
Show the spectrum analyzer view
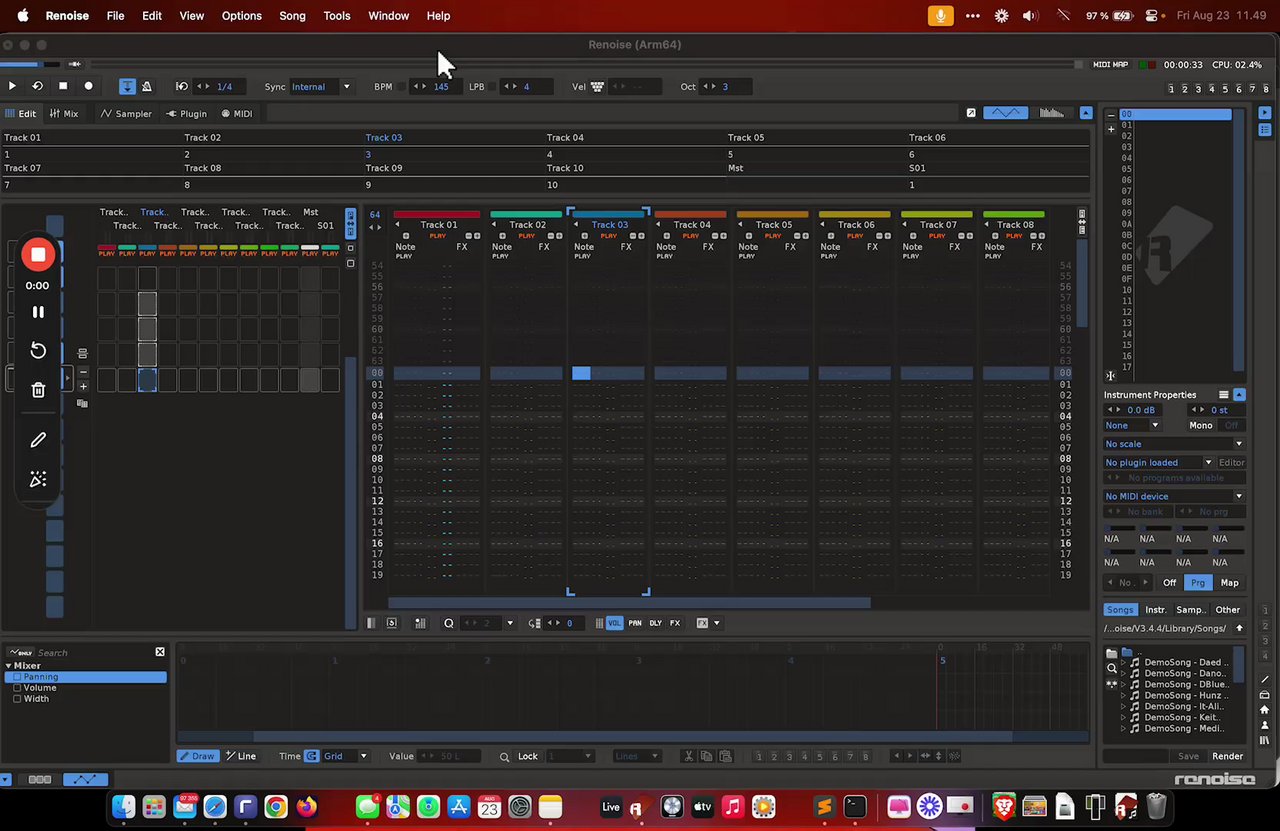pos(1051,113)
